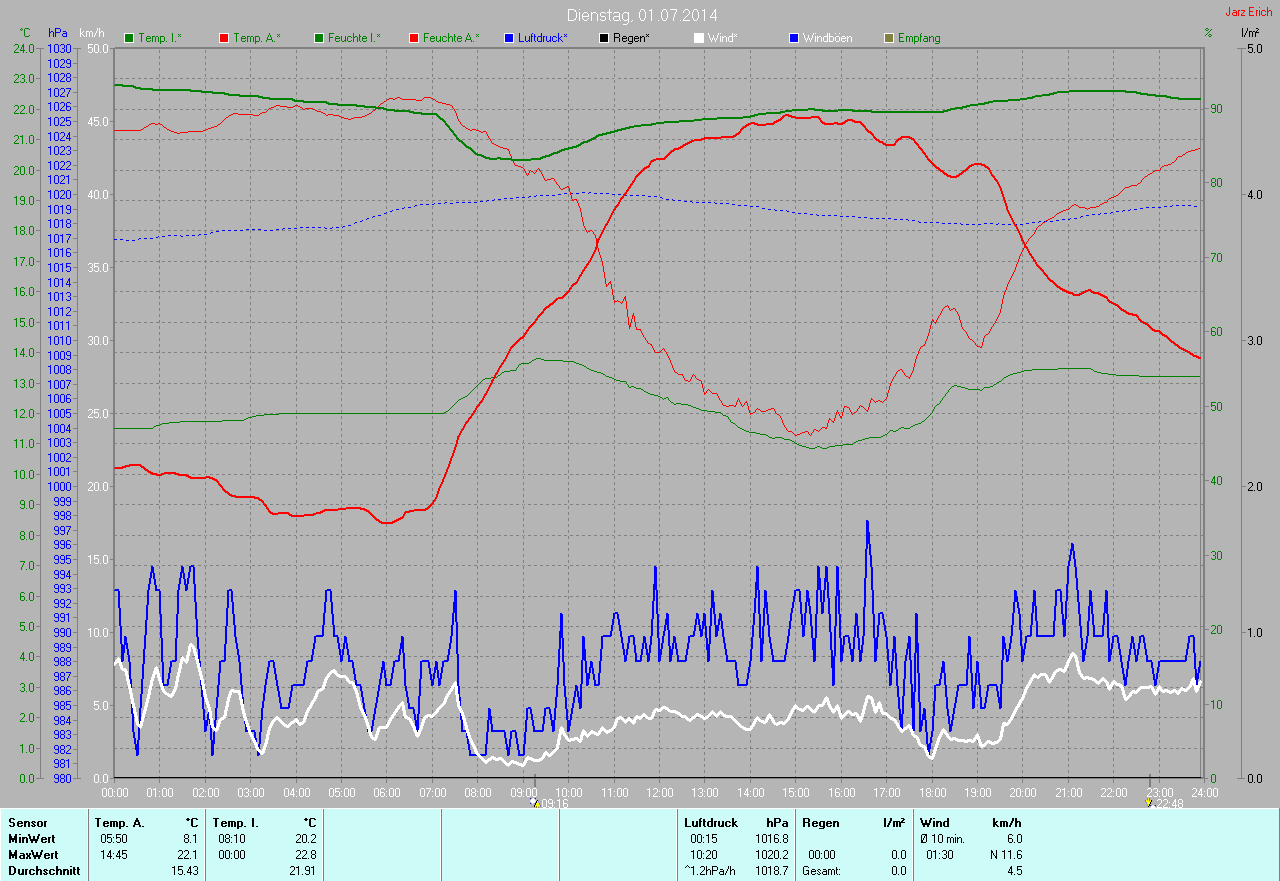Screen dimensions: 1280x881
Task: Click the 12:00 label on the time axis
Action: [659, 792]
